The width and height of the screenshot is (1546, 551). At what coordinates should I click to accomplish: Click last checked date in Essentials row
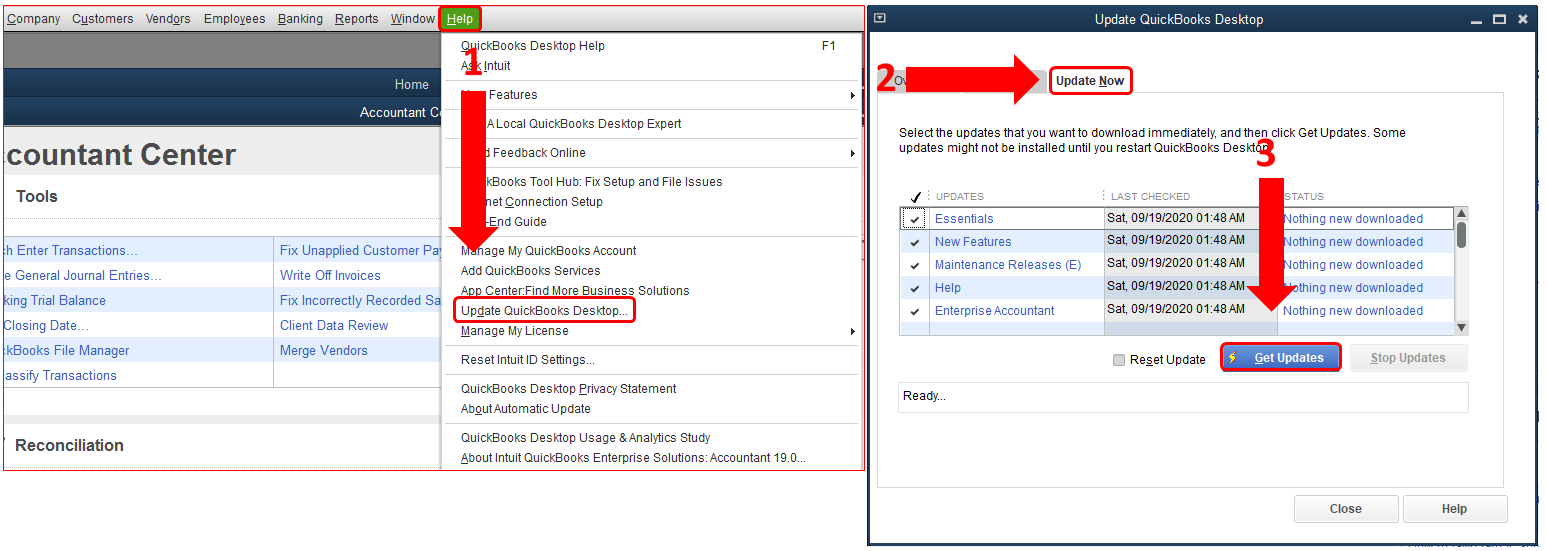point(1176,218)
